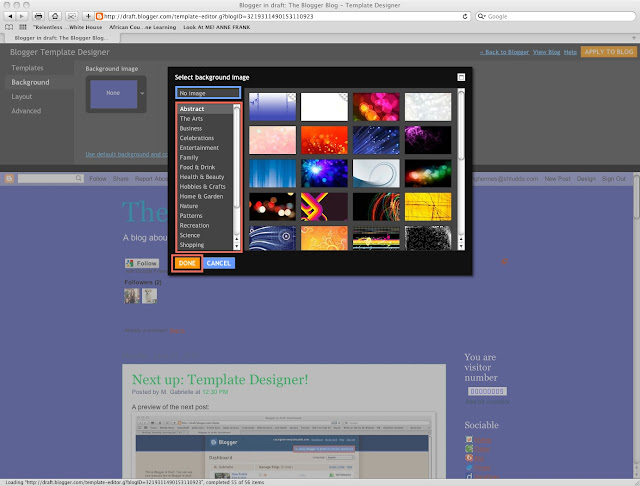Pick the purple smoke on black thumbnail
The width and height of the screenshot is (640, 486).
428,140
